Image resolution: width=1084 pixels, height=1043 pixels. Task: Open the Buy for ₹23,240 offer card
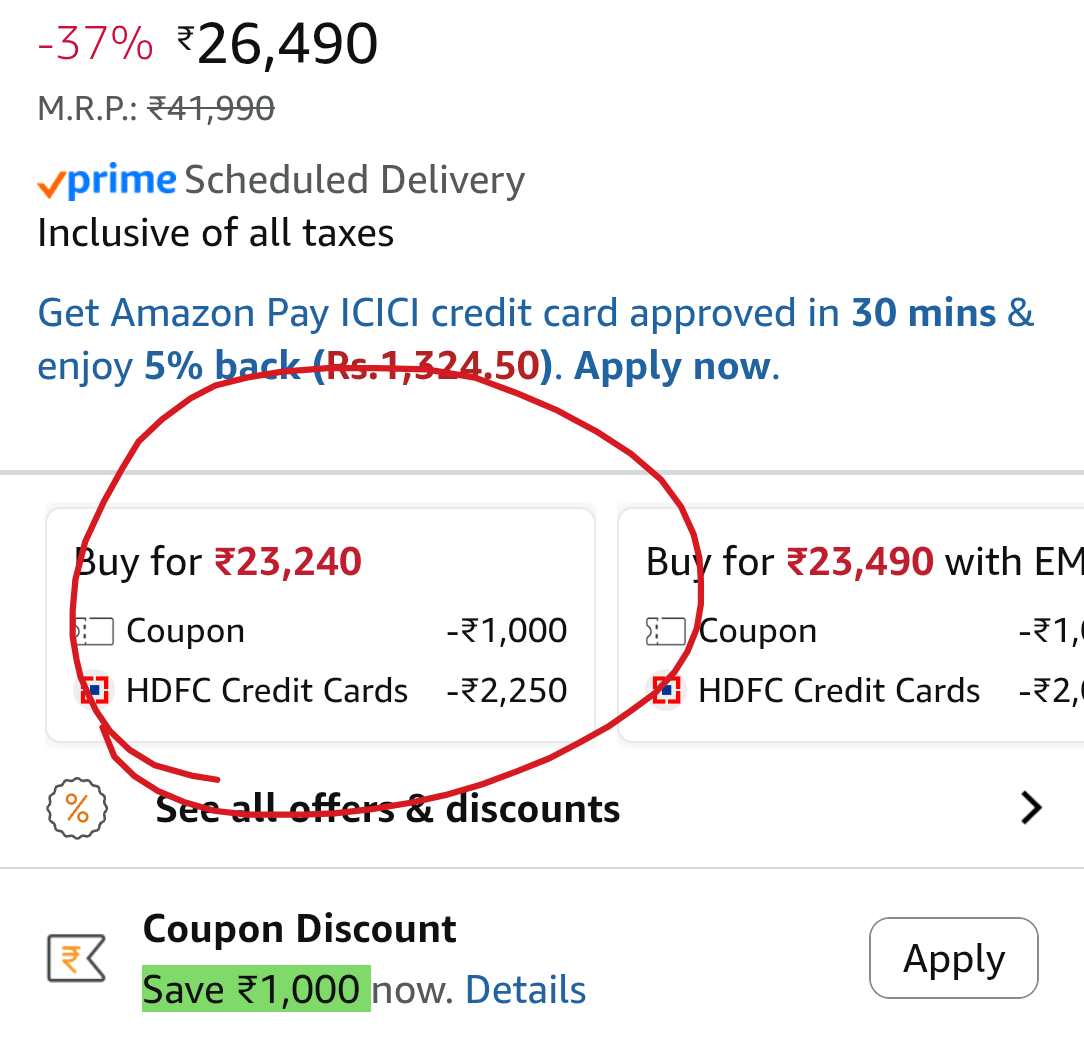coord(320,626)
